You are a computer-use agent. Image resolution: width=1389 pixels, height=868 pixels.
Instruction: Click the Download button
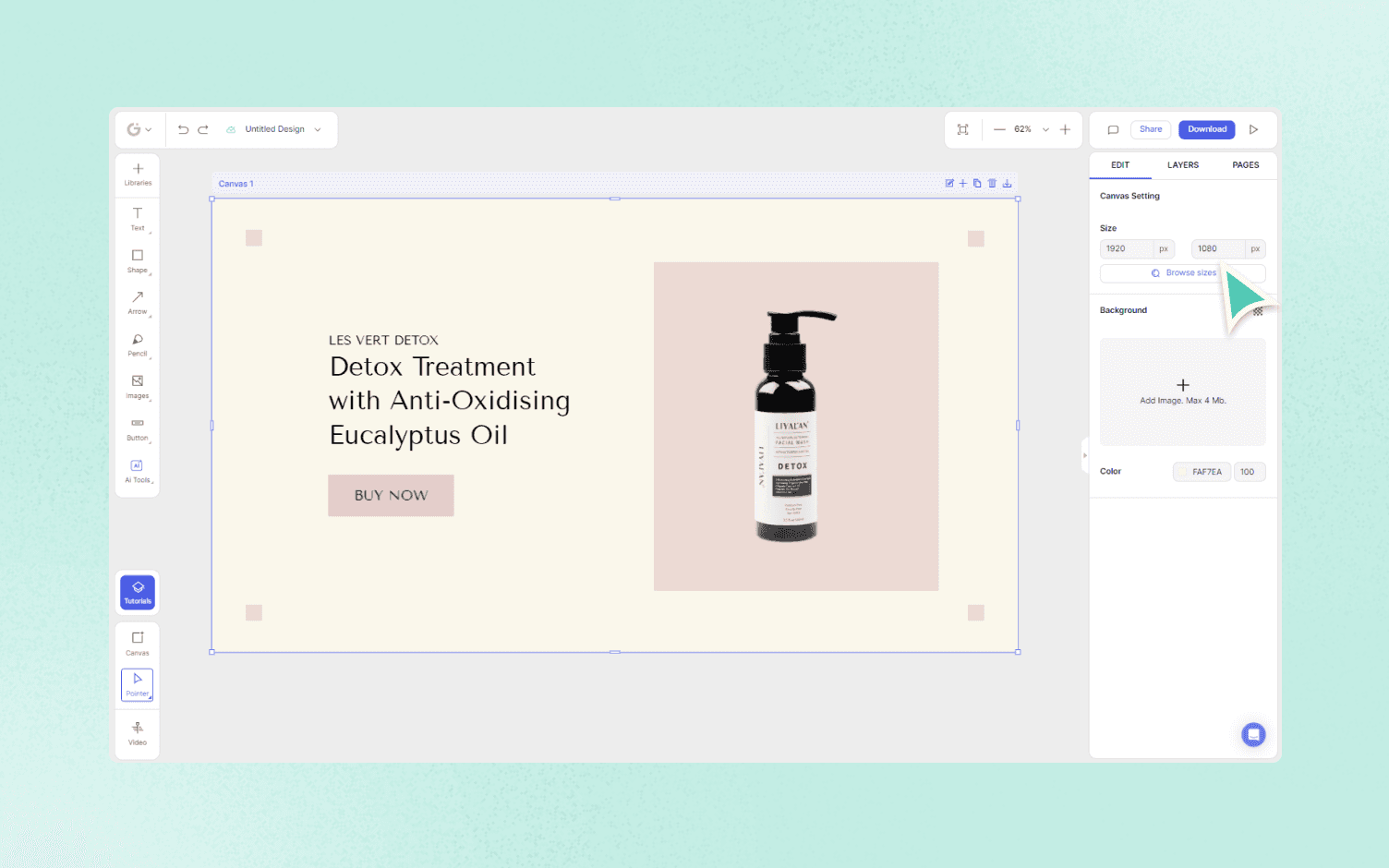[x=1207, y=129]
